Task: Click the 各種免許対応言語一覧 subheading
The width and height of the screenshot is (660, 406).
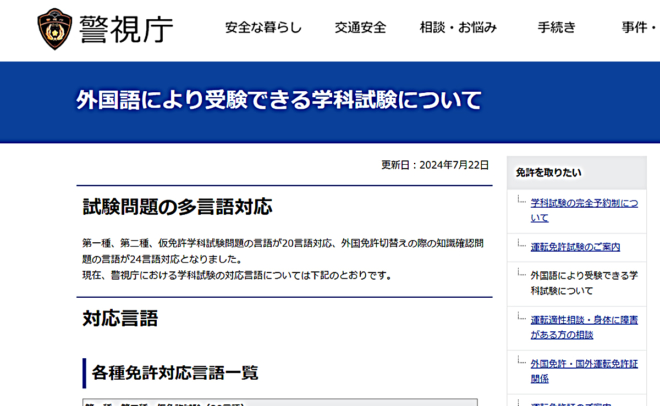Action: (175, 373)
